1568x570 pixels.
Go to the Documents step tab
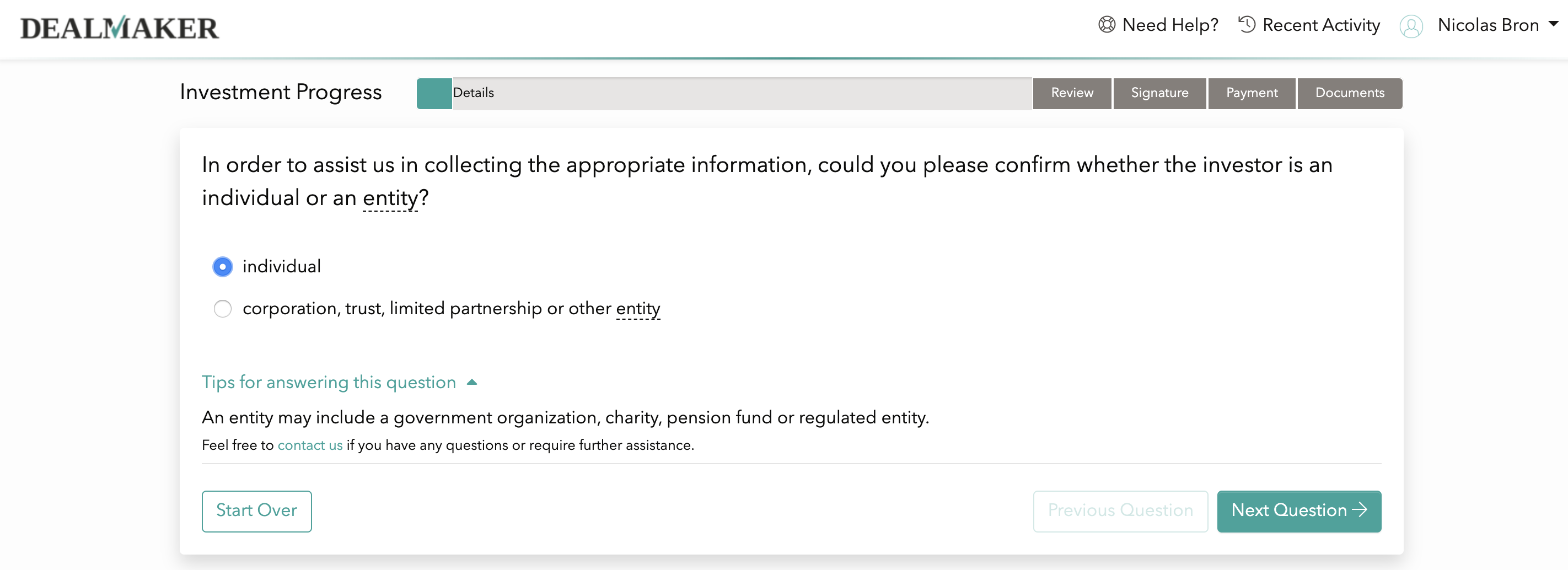pos(1350,93)
